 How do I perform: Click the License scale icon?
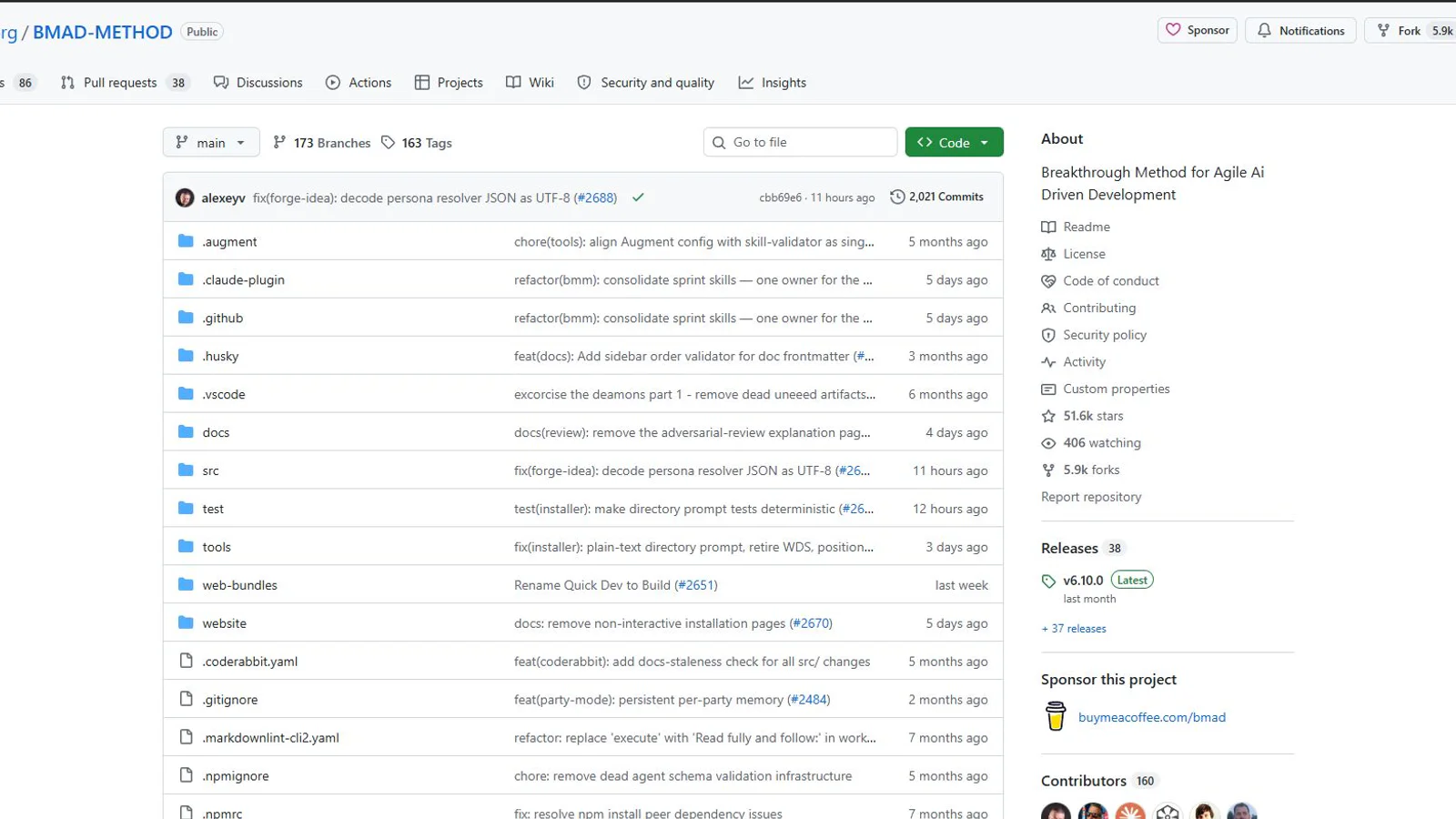[x=1048, y=254]
